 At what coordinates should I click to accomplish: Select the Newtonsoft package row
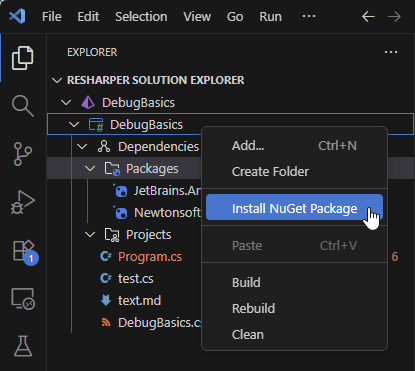(167, 213)
